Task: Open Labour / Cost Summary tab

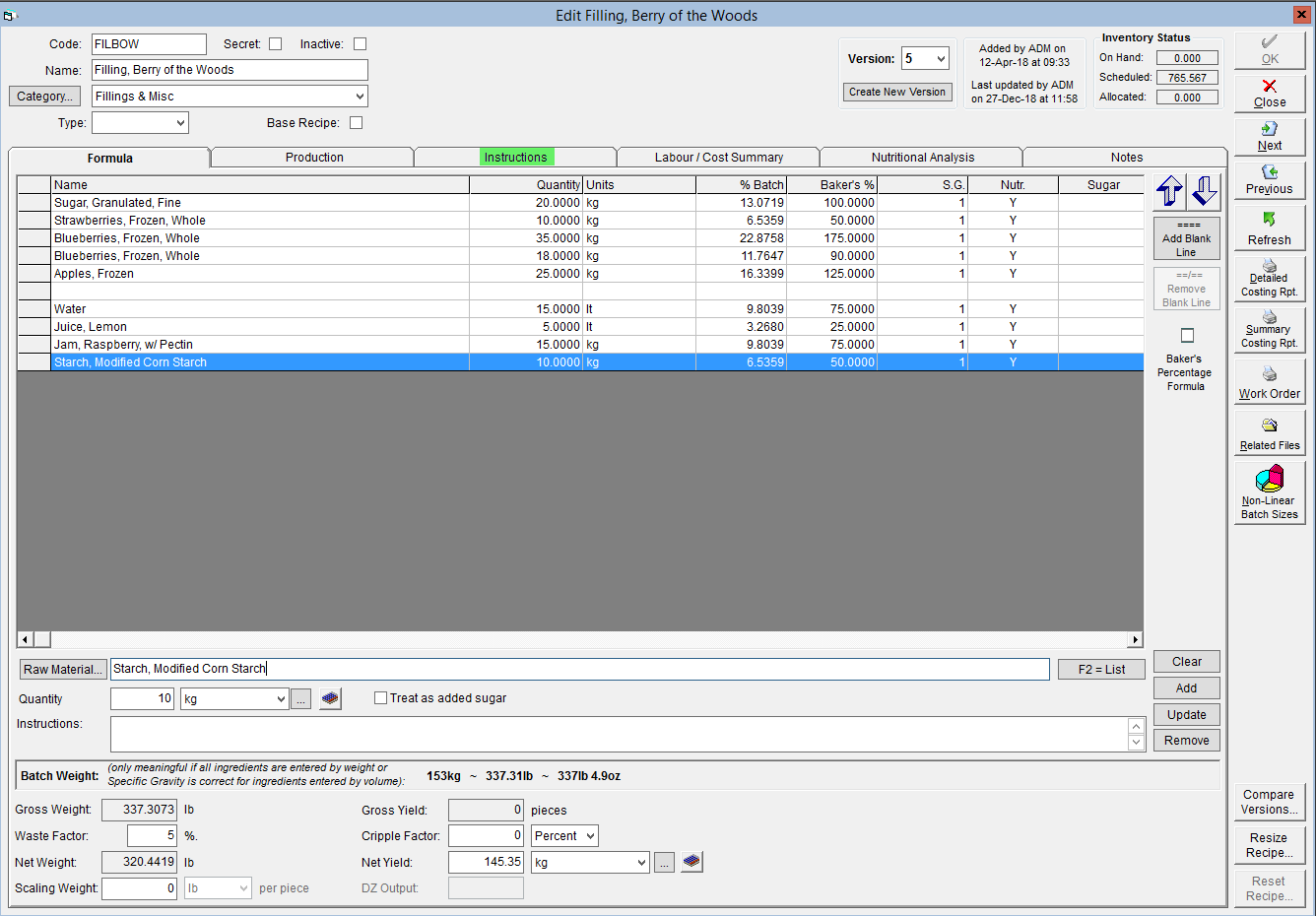Action: (x=719, y=158)
